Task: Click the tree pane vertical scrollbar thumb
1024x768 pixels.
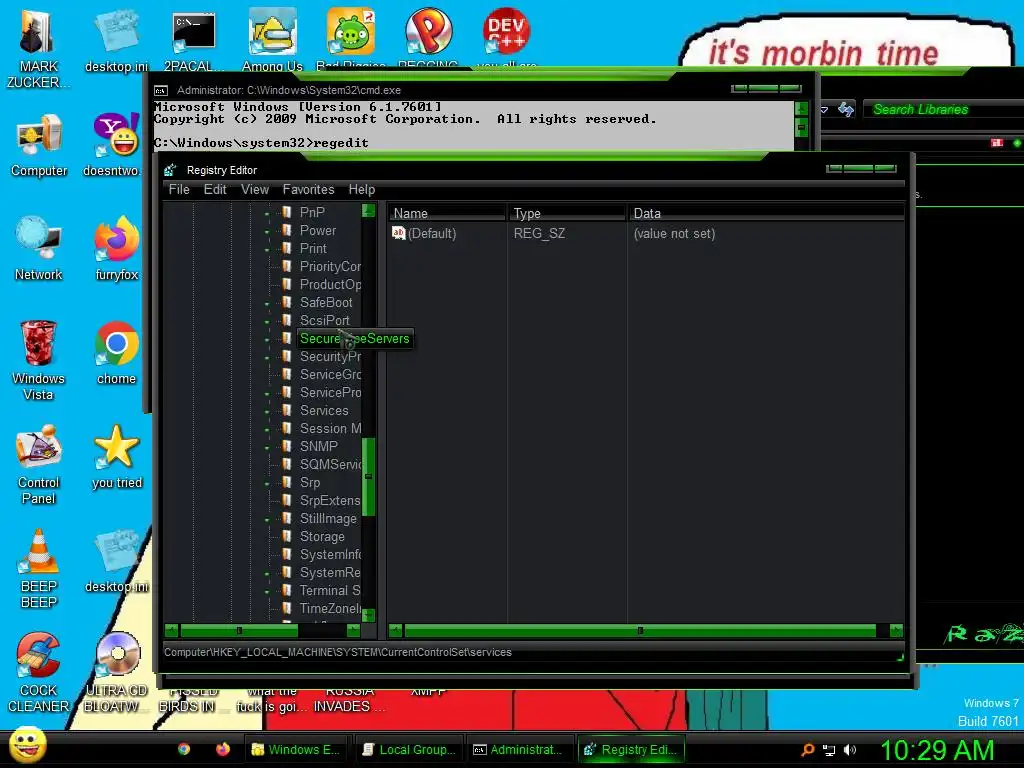Action: tap(368, 476)
